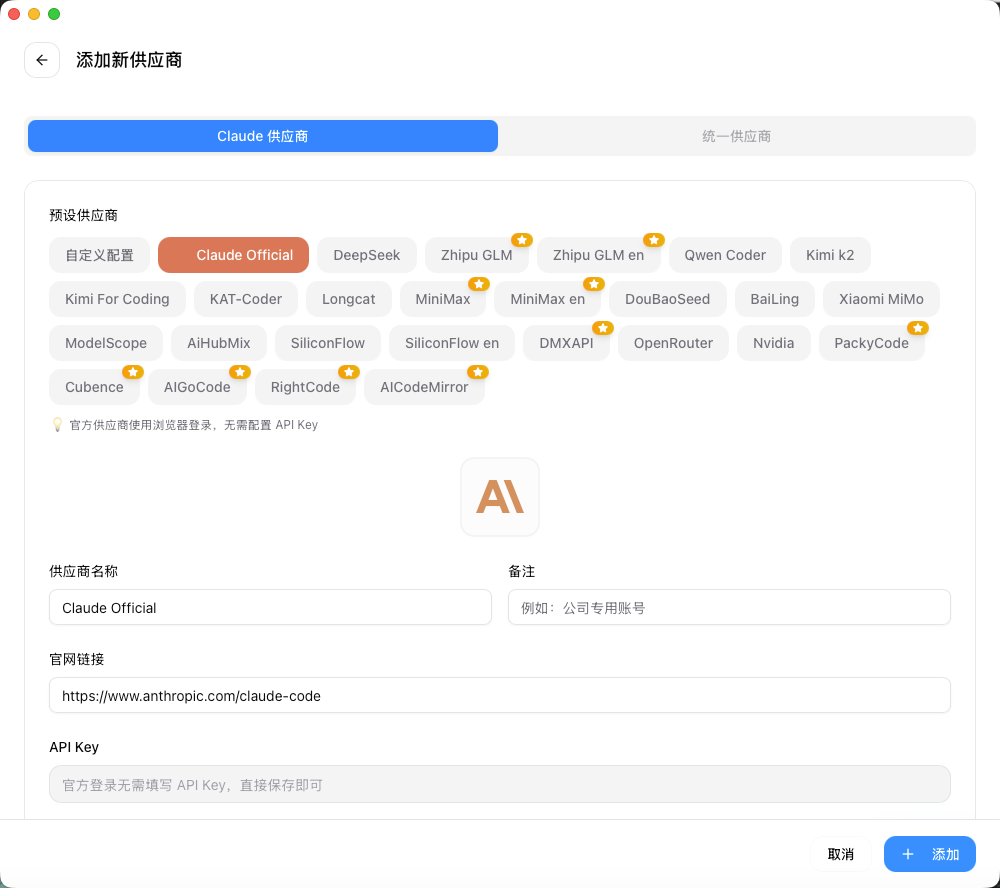This screenshot has width=1000, height=888.
Task: Choose the DeepSeek preset
Action: 367,255
